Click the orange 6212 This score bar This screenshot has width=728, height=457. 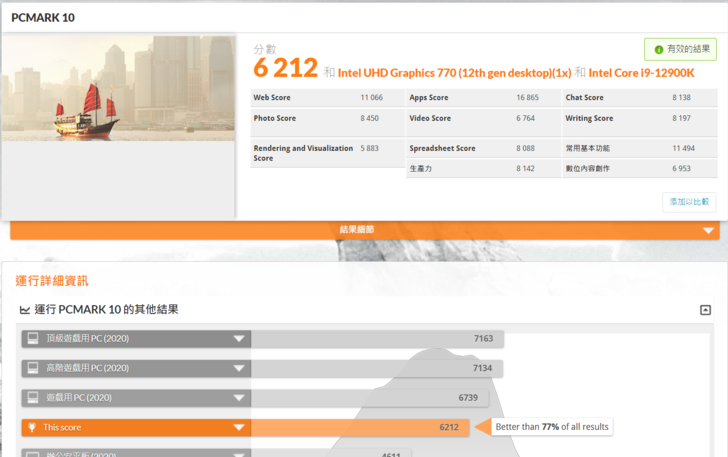click(360, 427)
